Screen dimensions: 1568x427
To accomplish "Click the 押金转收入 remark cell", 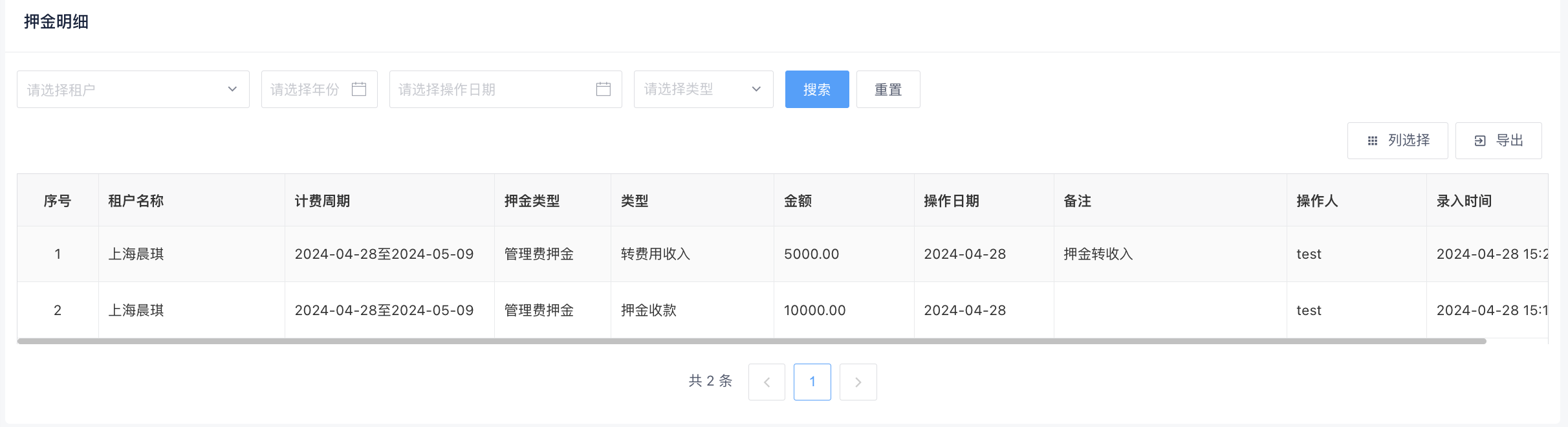I will click(x=1098, y=254).
